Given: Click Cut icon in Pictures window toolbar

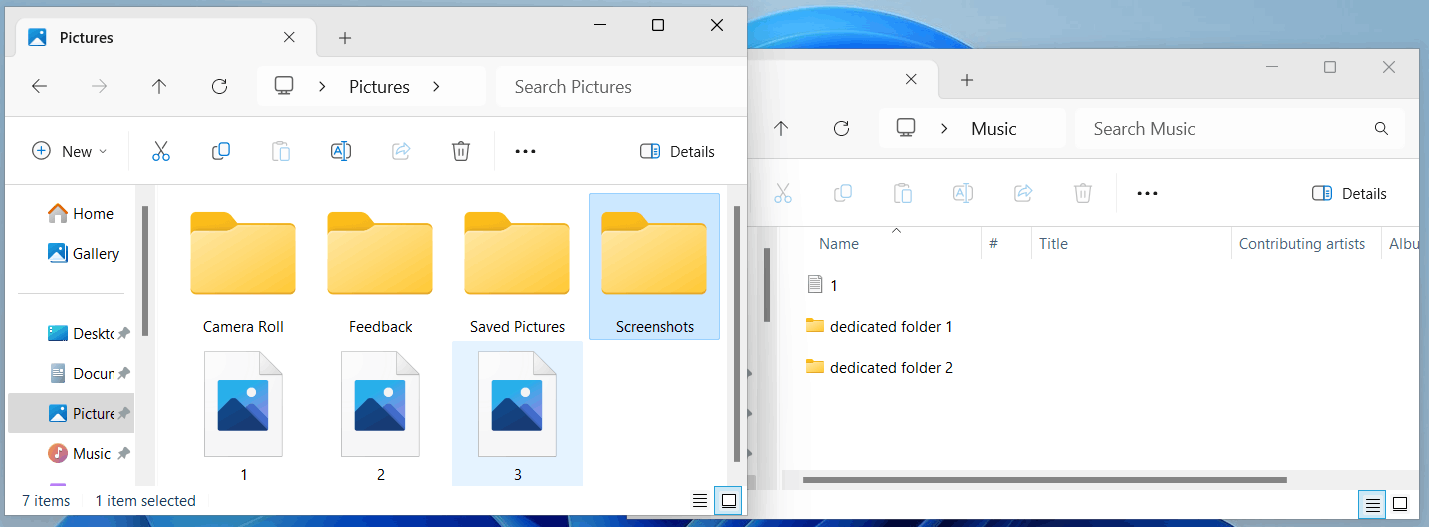Looking at the screenshot, I should point(161,152).
